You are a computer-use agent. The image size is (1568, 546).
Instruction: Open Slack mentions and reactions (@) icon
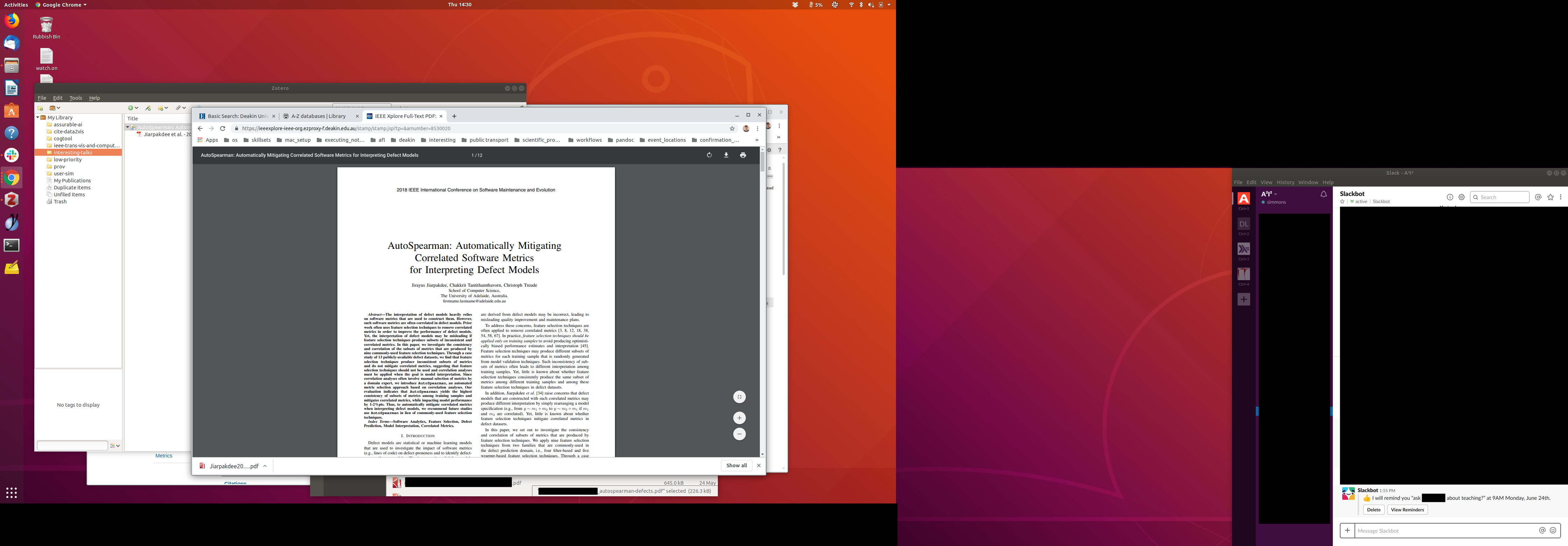pyautogui.click(x=1538, y=197)
